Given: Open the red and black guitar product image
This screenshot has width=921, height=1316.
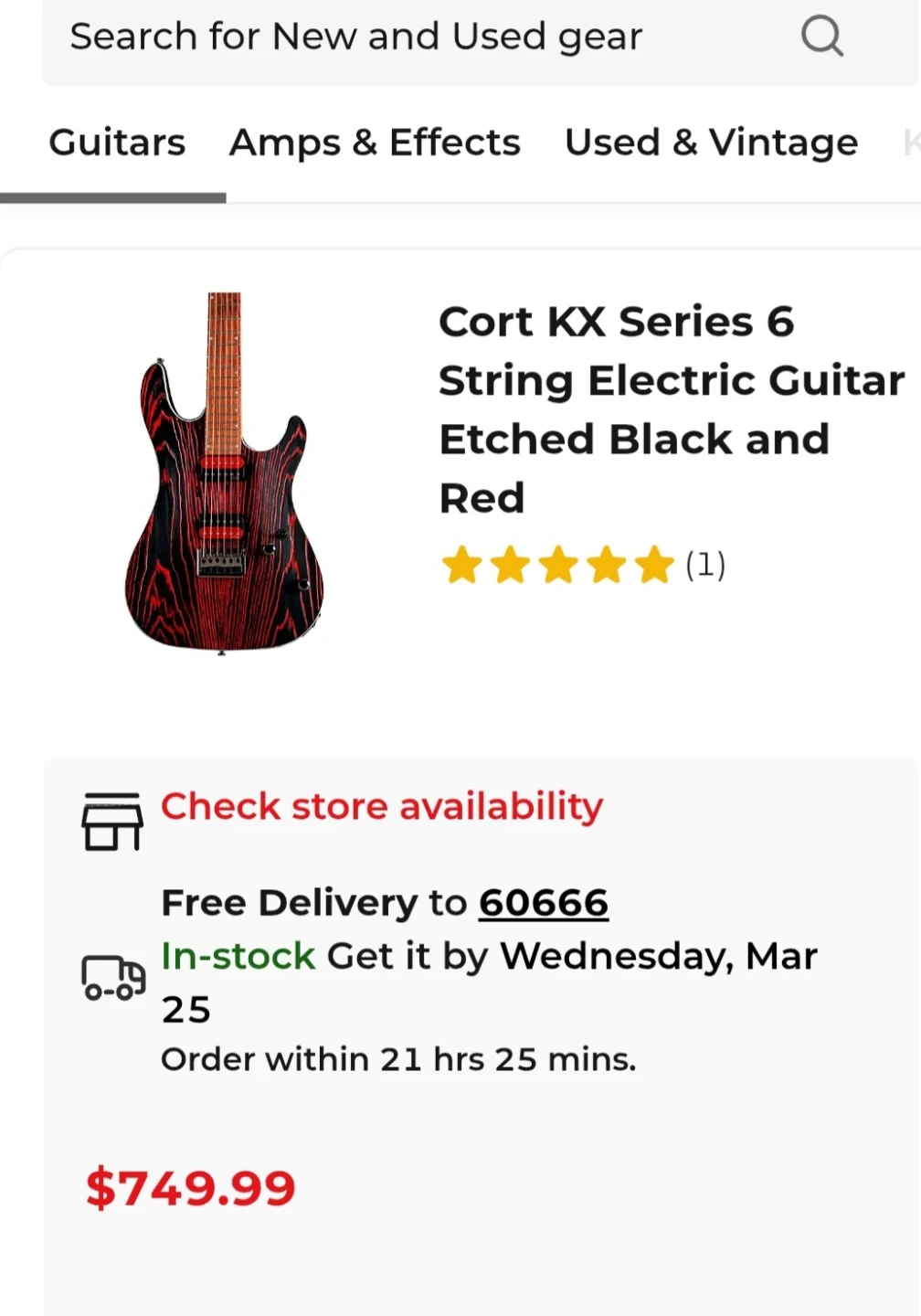Looking at the screenshot, I should click(224, 472).
